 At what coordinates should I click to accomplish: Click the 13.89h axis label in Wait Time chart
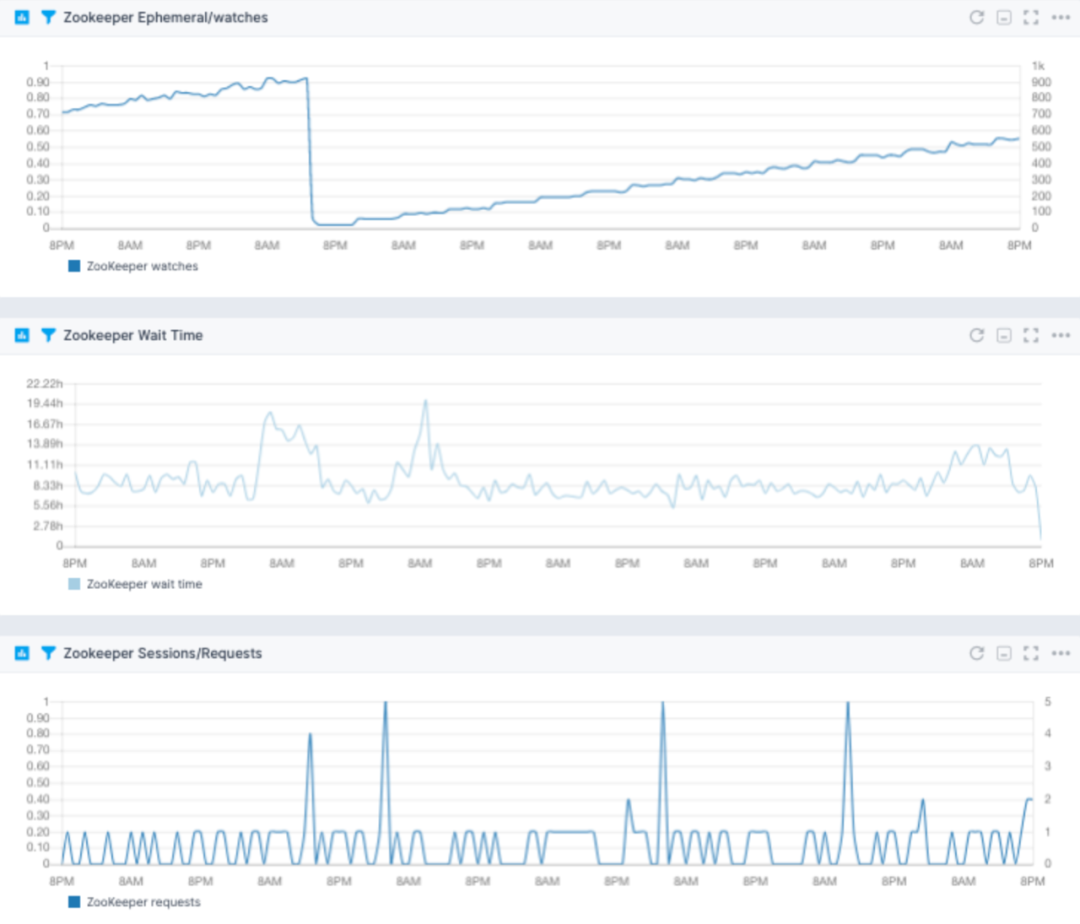point(45,444)
